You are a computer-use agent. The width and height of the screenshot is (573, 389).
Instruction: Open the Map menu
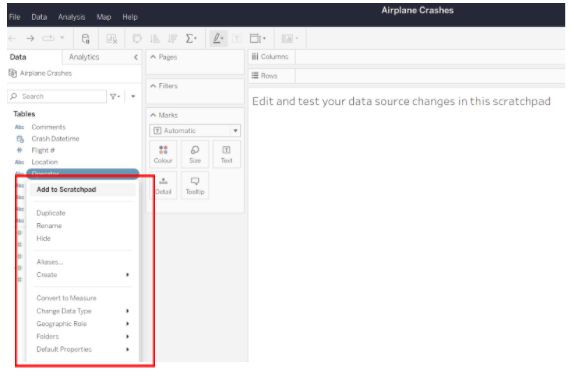(x=104, y=17)
